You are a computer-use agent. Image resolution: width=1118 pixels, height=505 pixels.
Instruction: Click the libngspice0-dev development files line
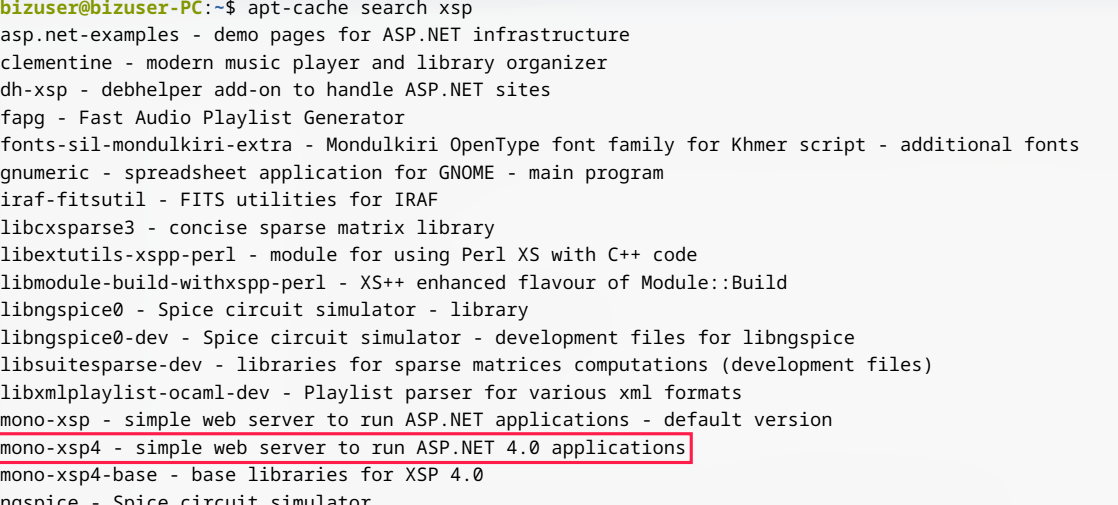click(427, 337)
